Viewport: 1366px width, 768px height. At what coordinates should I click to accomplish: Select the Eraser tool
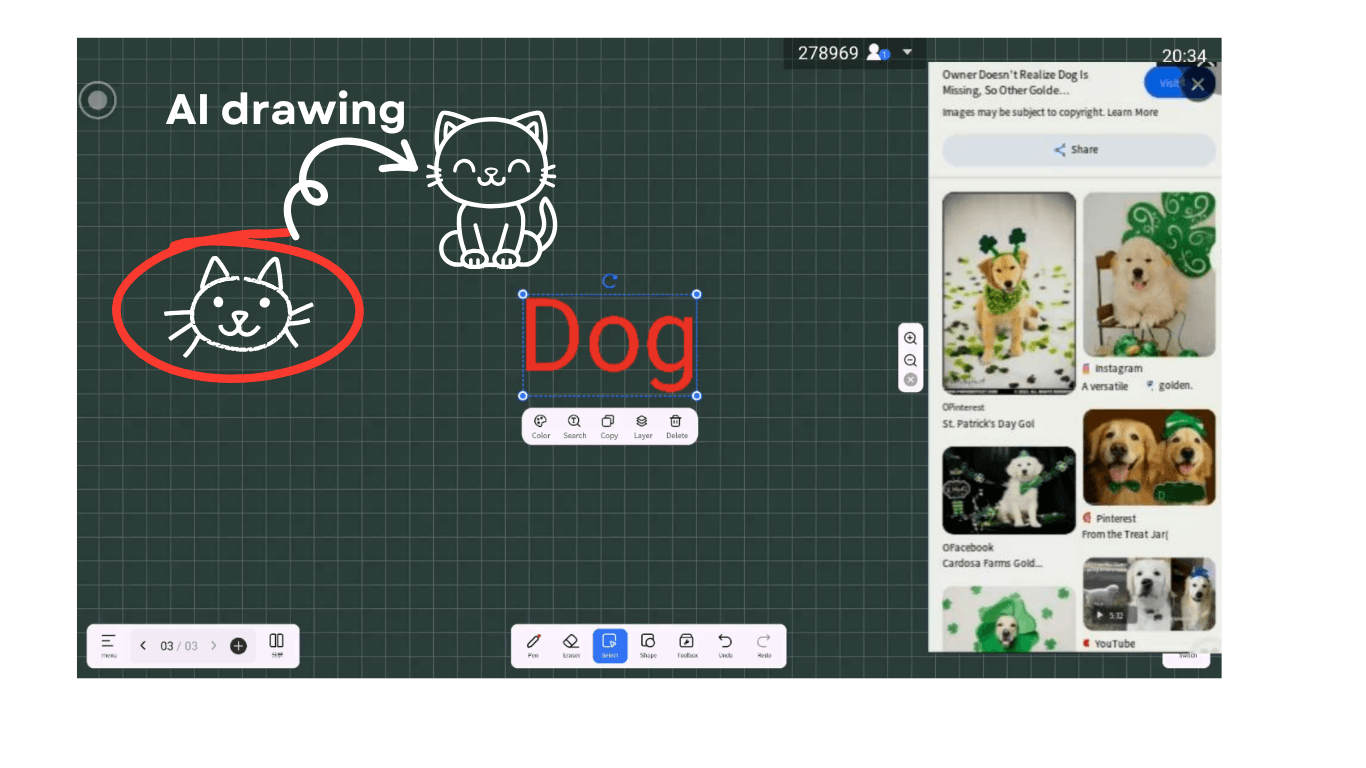[571, 645]
